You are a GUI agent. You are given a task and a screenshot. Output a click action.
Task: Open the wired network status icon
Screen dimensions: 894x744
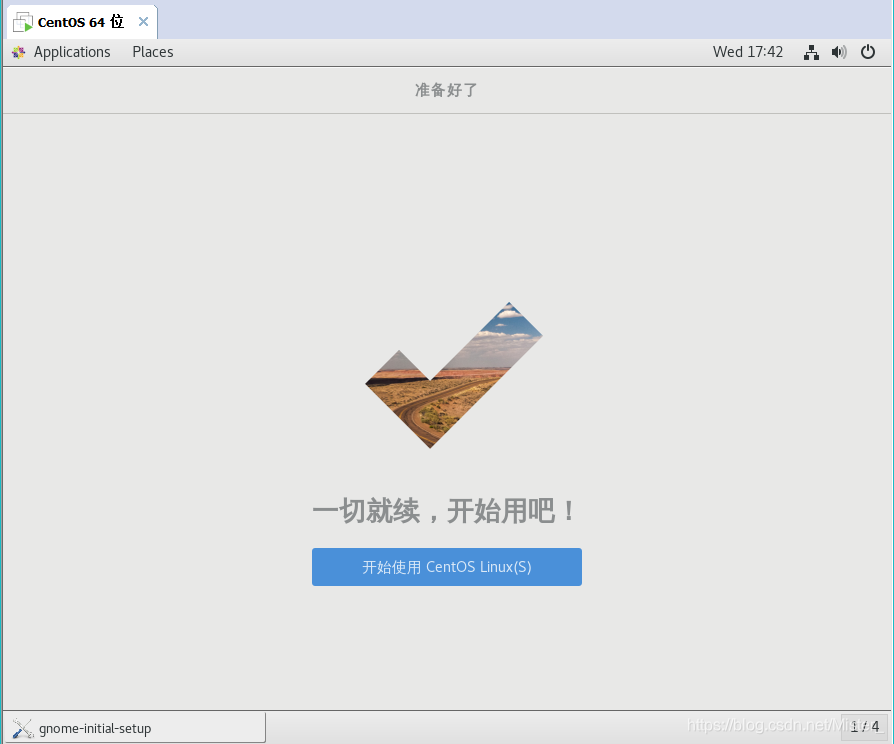tap(811, 52)
